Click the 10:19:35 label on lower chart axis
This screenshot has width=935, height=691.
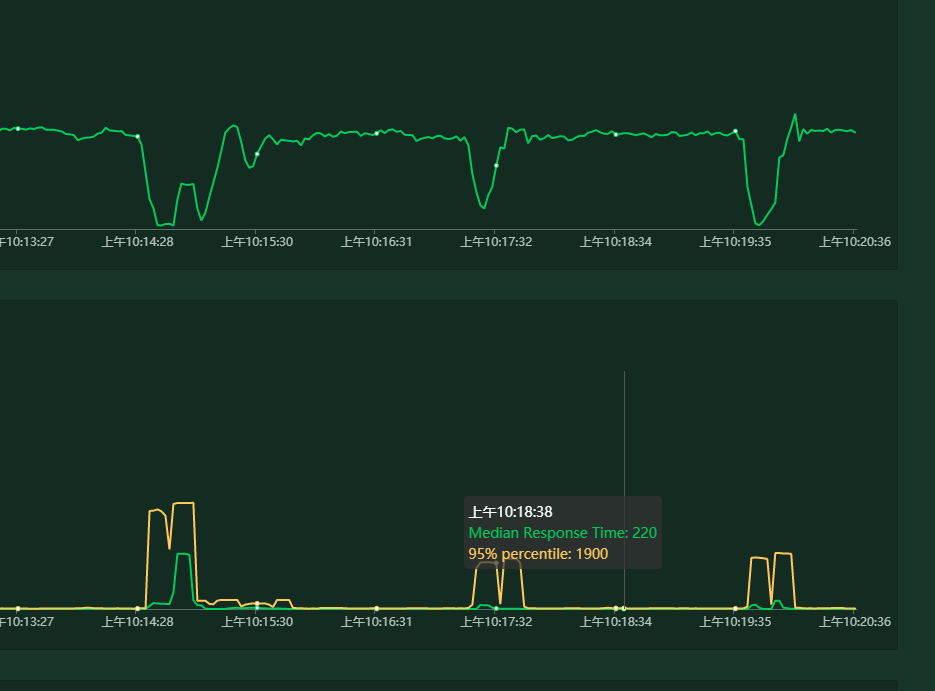click(x=735, y=622)
